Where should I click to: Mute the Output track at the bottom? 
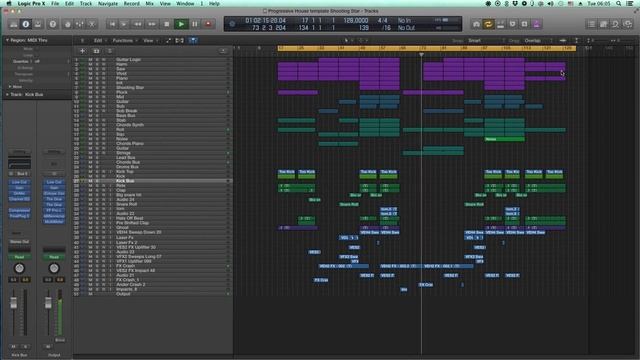coord(90,294)
